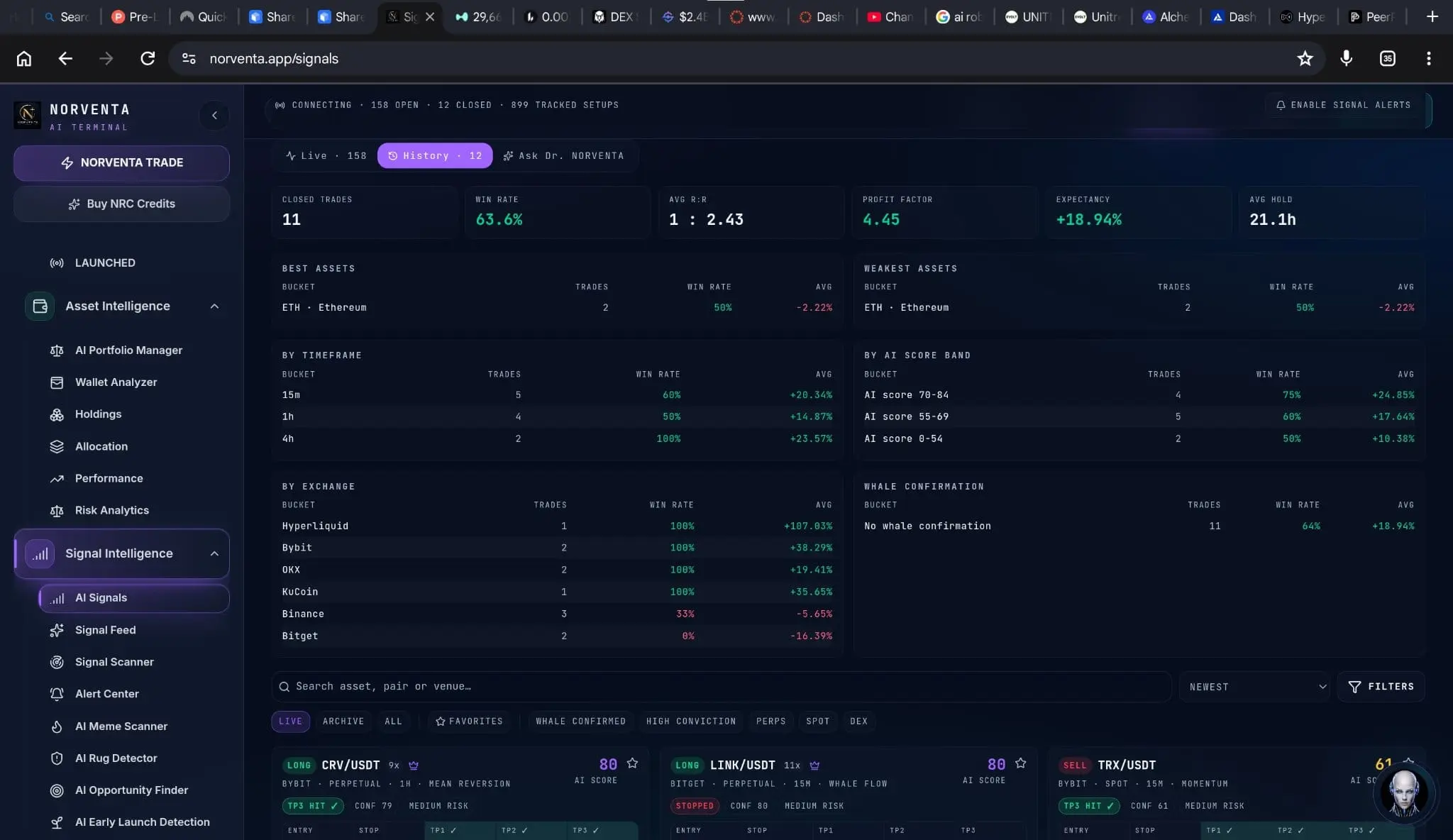Open AI Meme Scanner
The height and width of the screenshot is (840, 1453).
point(121,726)
